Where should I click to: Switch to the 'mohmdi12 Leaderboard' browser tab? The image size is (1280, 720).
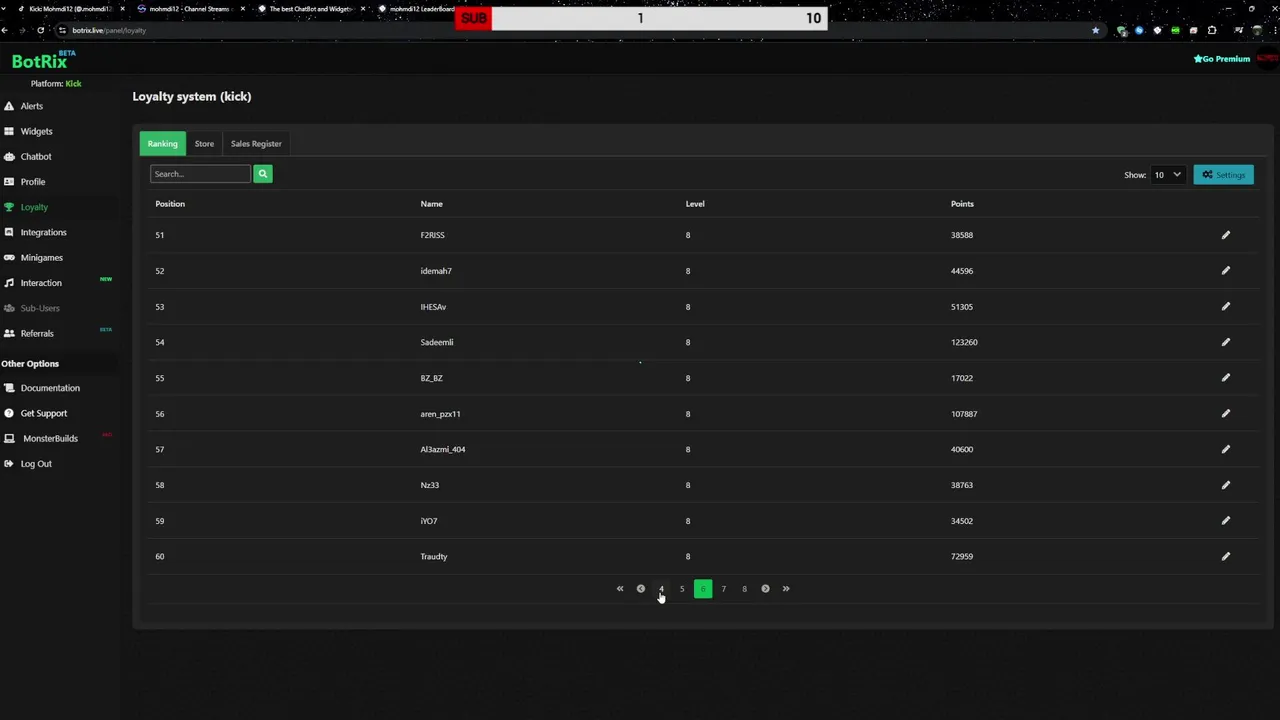[418, 9]
